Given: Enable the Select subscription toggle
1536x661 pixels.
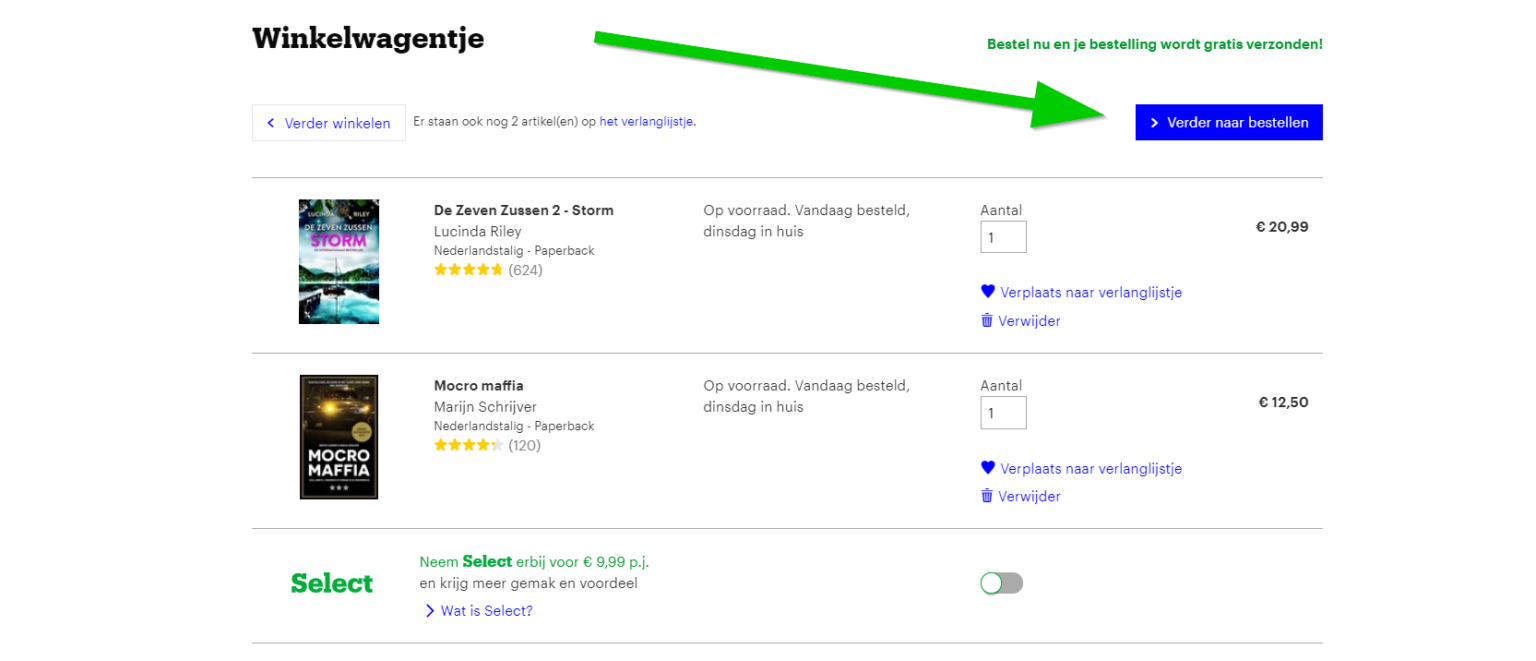Looking at the screenshot, I should 1000,583.
